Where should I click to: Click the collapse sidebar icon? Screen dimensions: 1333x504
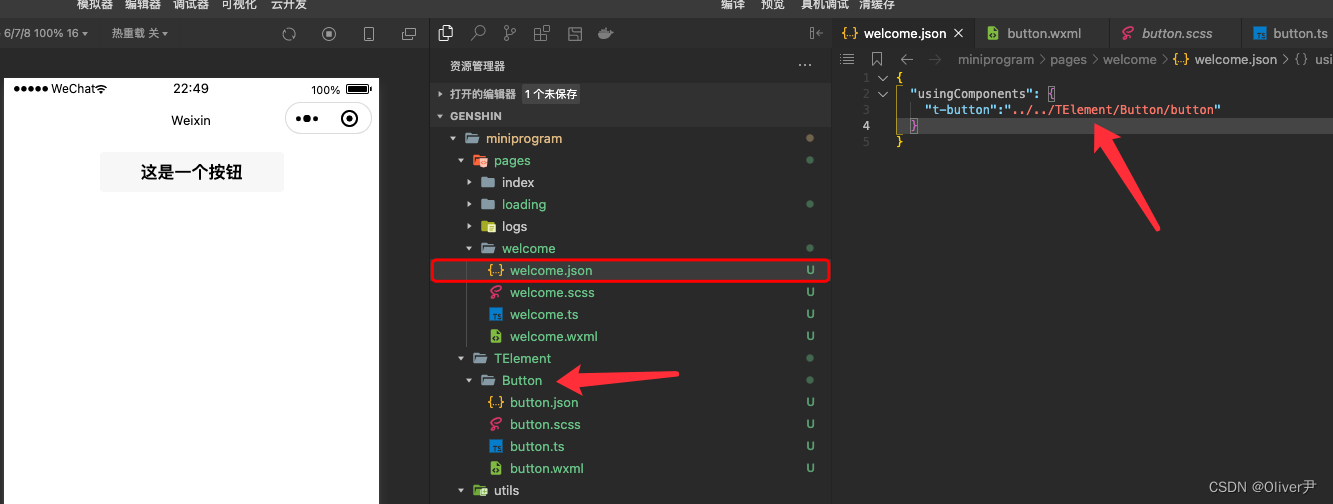pos(816,33)
